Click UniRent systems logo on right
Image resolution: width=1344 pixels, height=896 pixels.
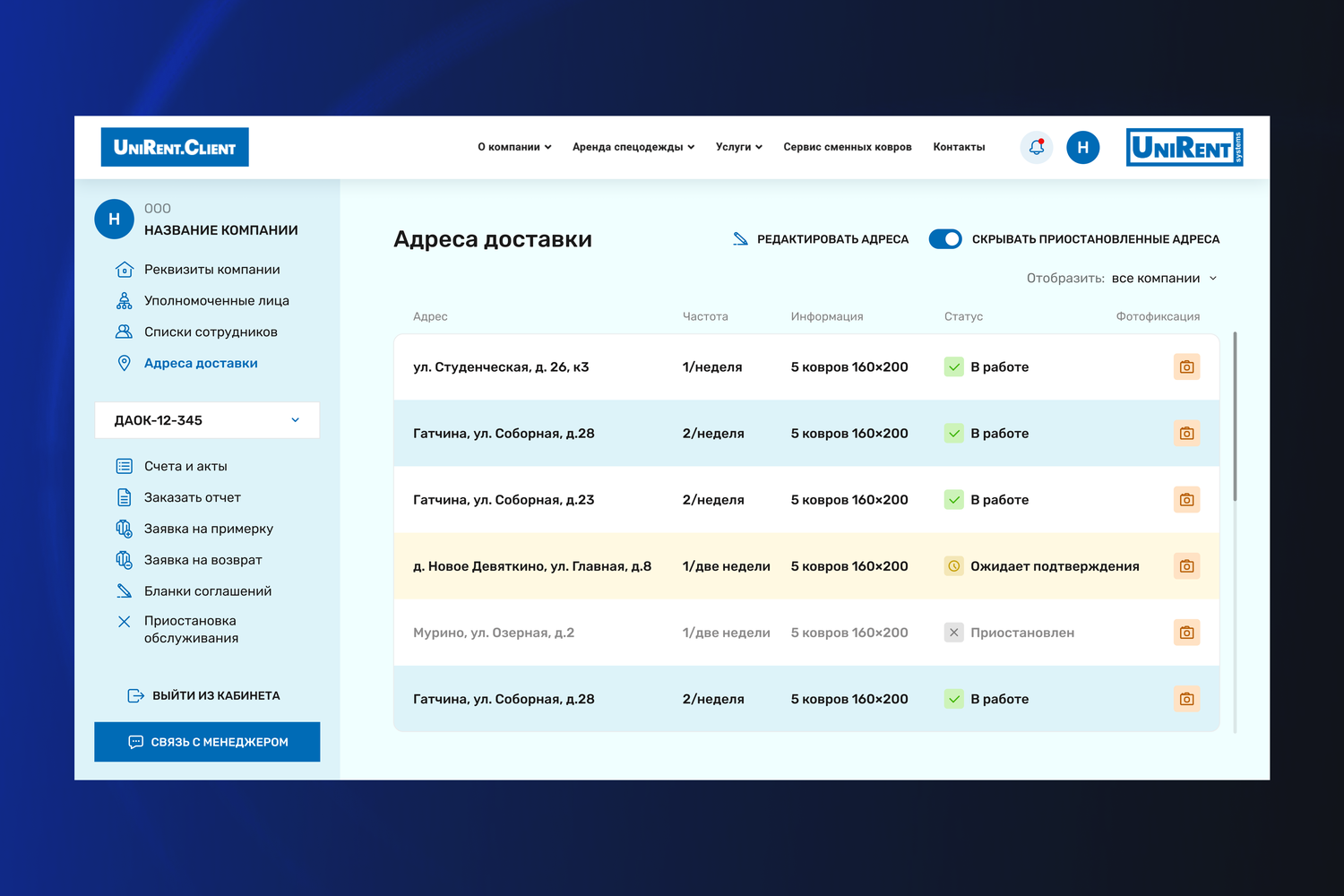[1185, 147]
